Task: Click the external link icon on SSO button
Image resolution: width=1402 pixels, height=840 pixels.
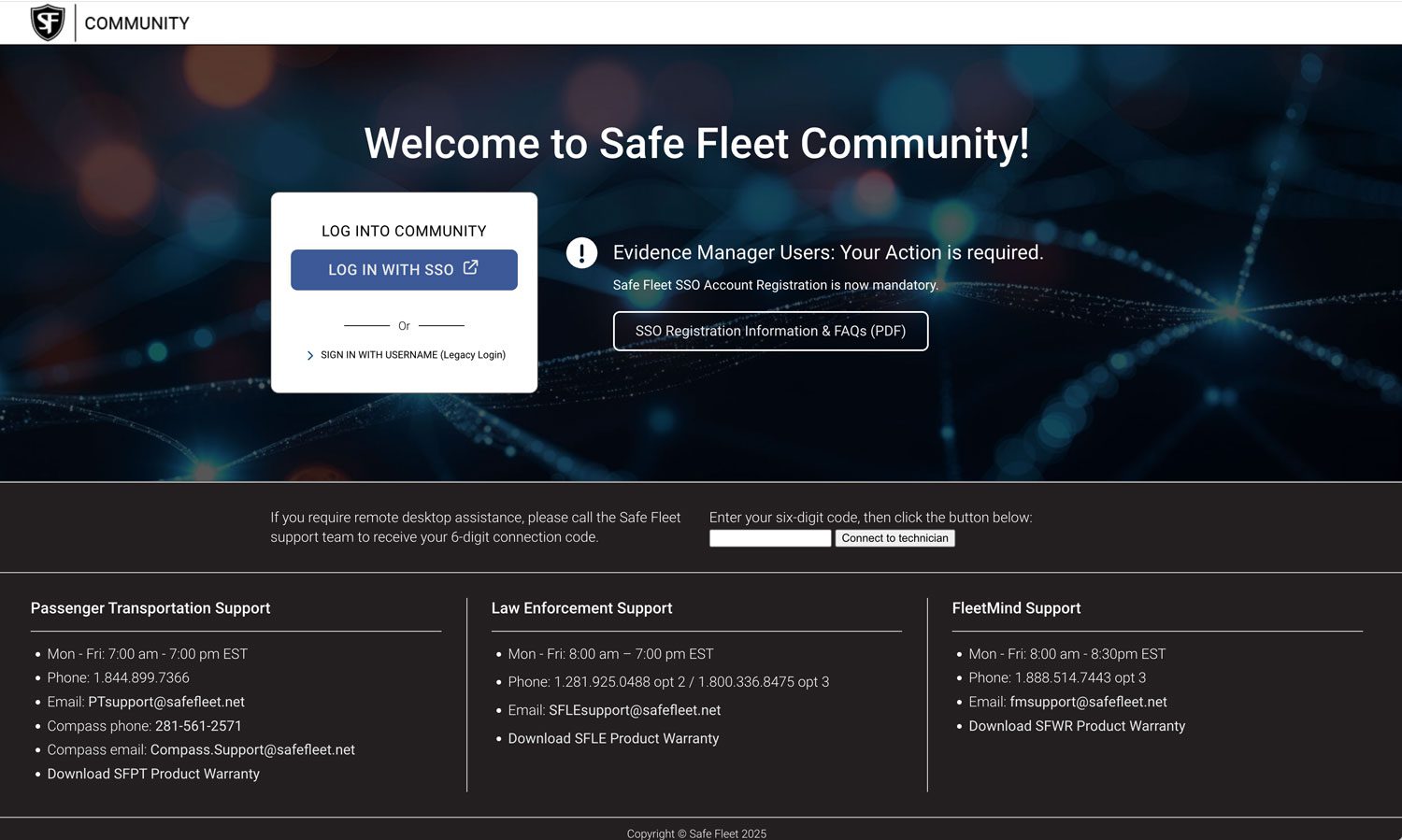Action: pos(471,267)
